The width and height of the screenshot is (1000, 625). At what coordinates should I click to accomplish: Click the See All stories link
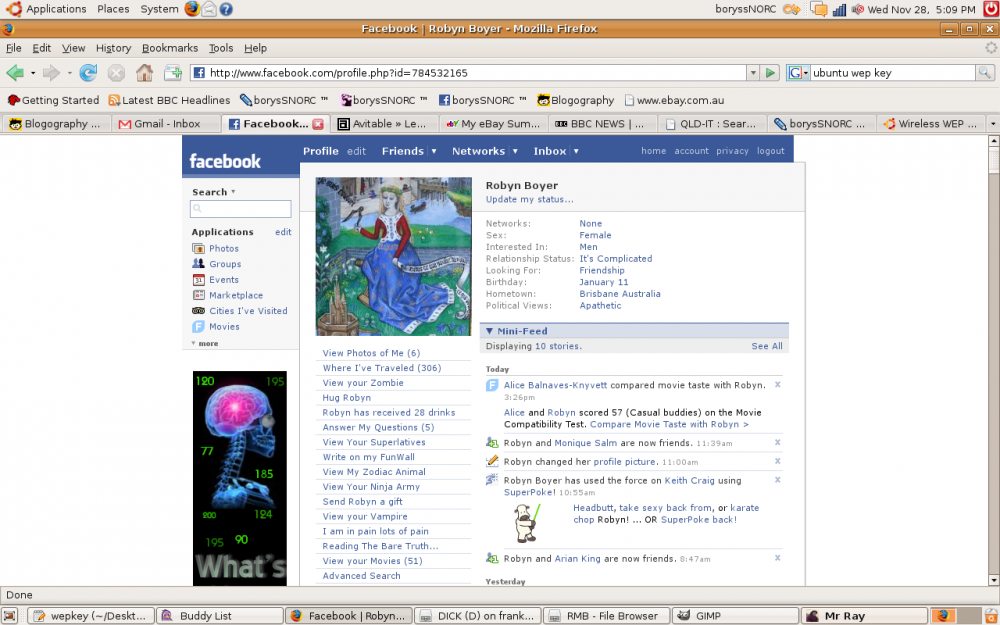[x=767, y=346]
